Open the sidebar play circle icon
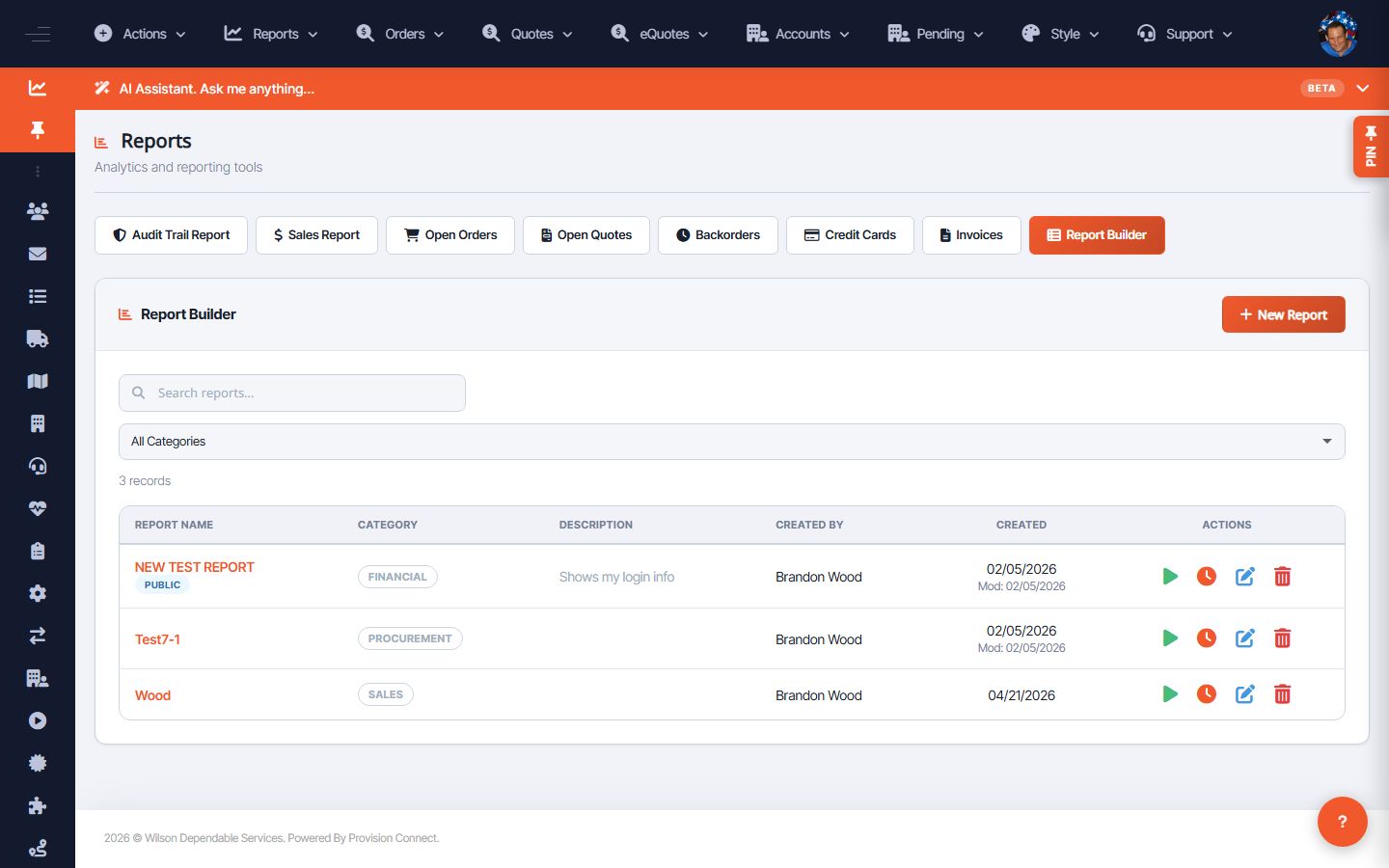This screenshot has width=1389, height=868. click(x=38, y=720)
